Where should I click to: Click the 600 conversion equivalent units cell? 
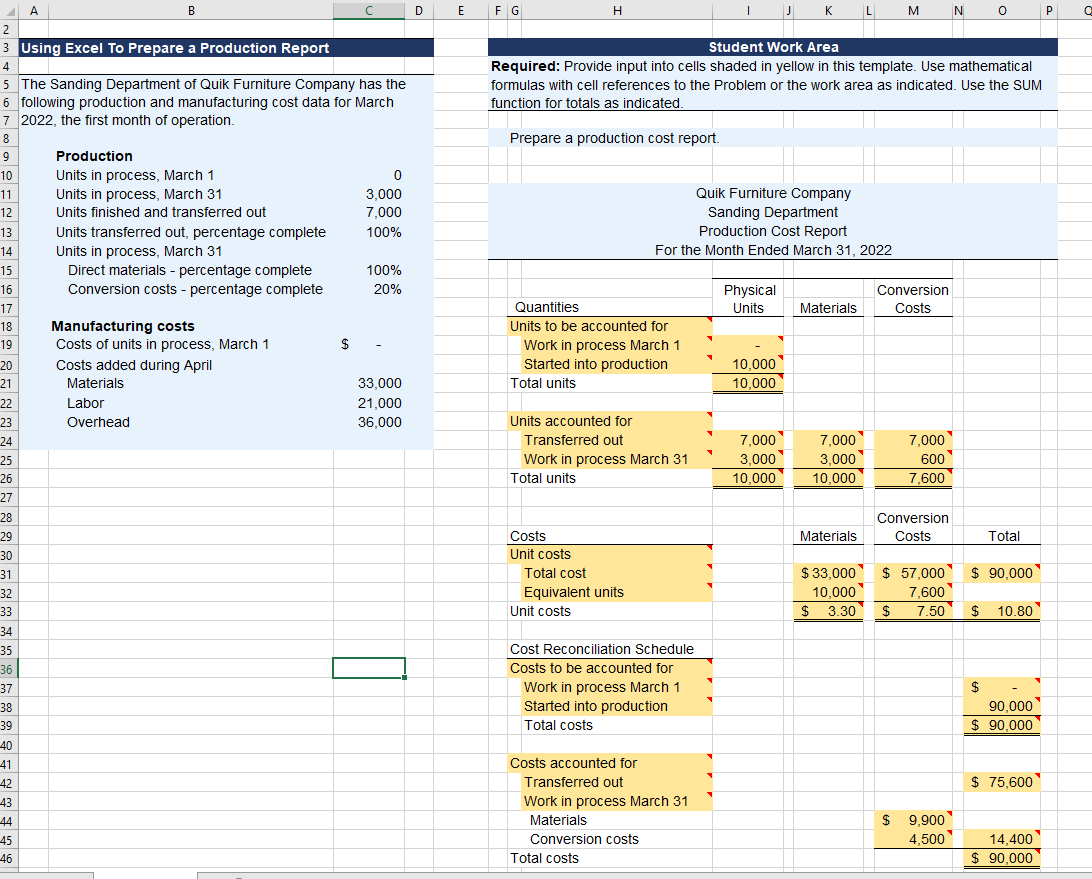913,459
